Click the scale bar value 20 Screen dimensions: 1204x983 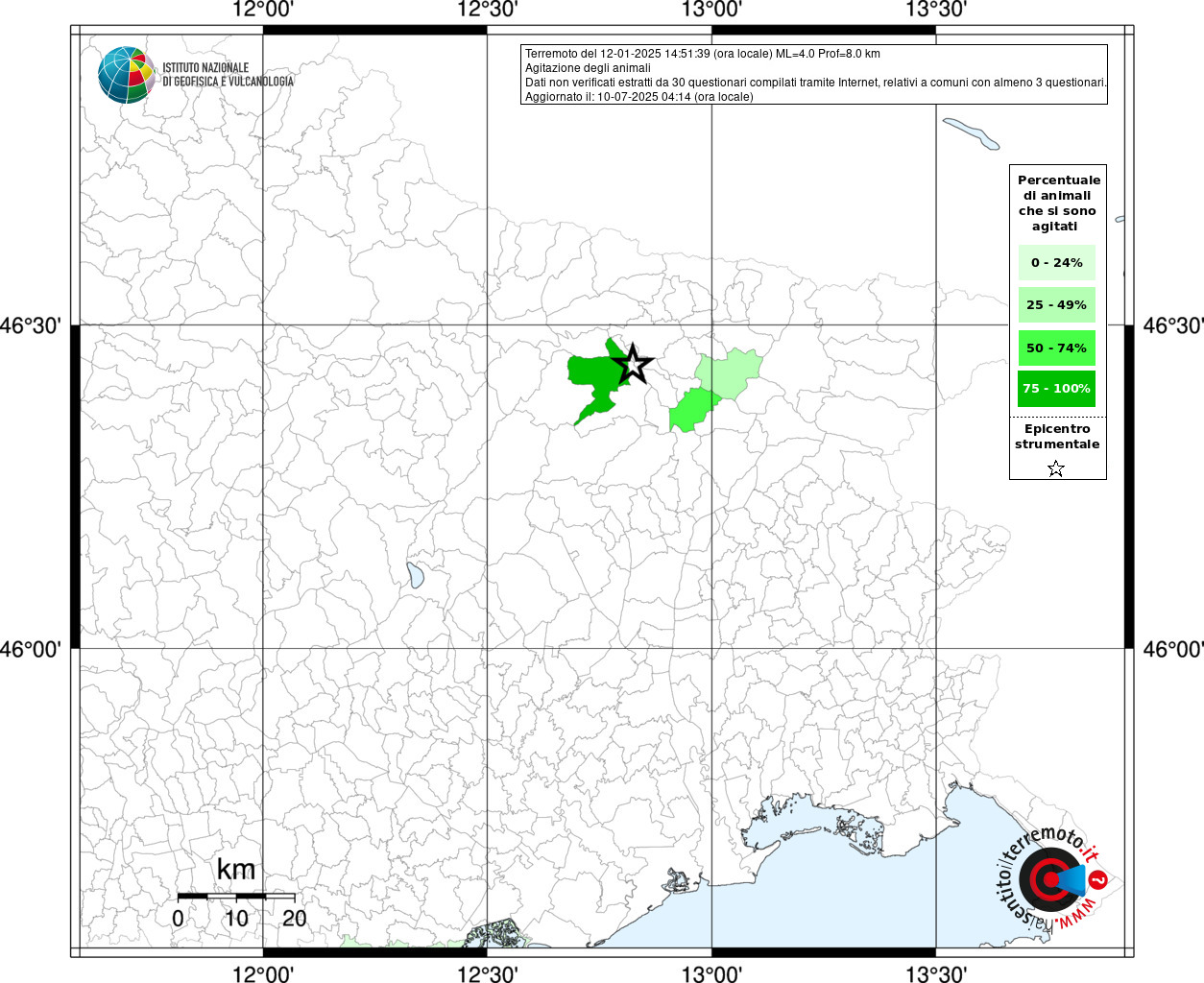click(x=295, y=918)
